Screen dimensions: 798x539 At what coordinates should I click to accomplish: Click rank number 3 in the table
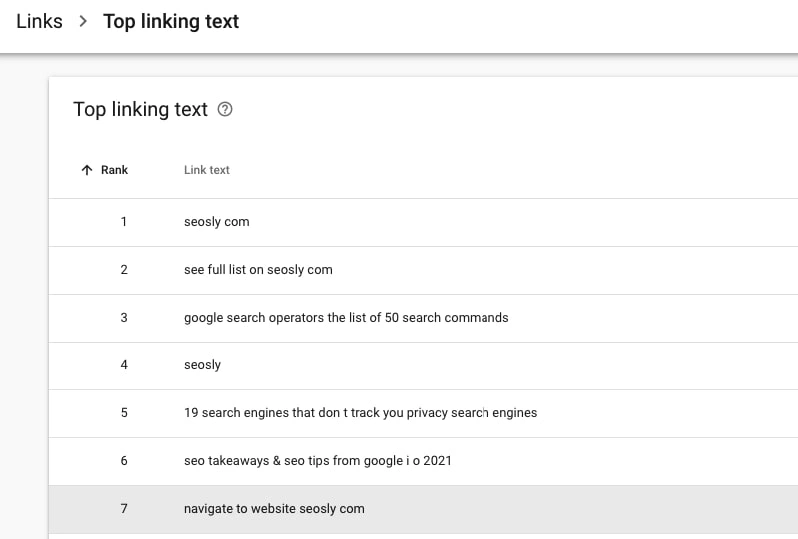click(x=124, y=318)
